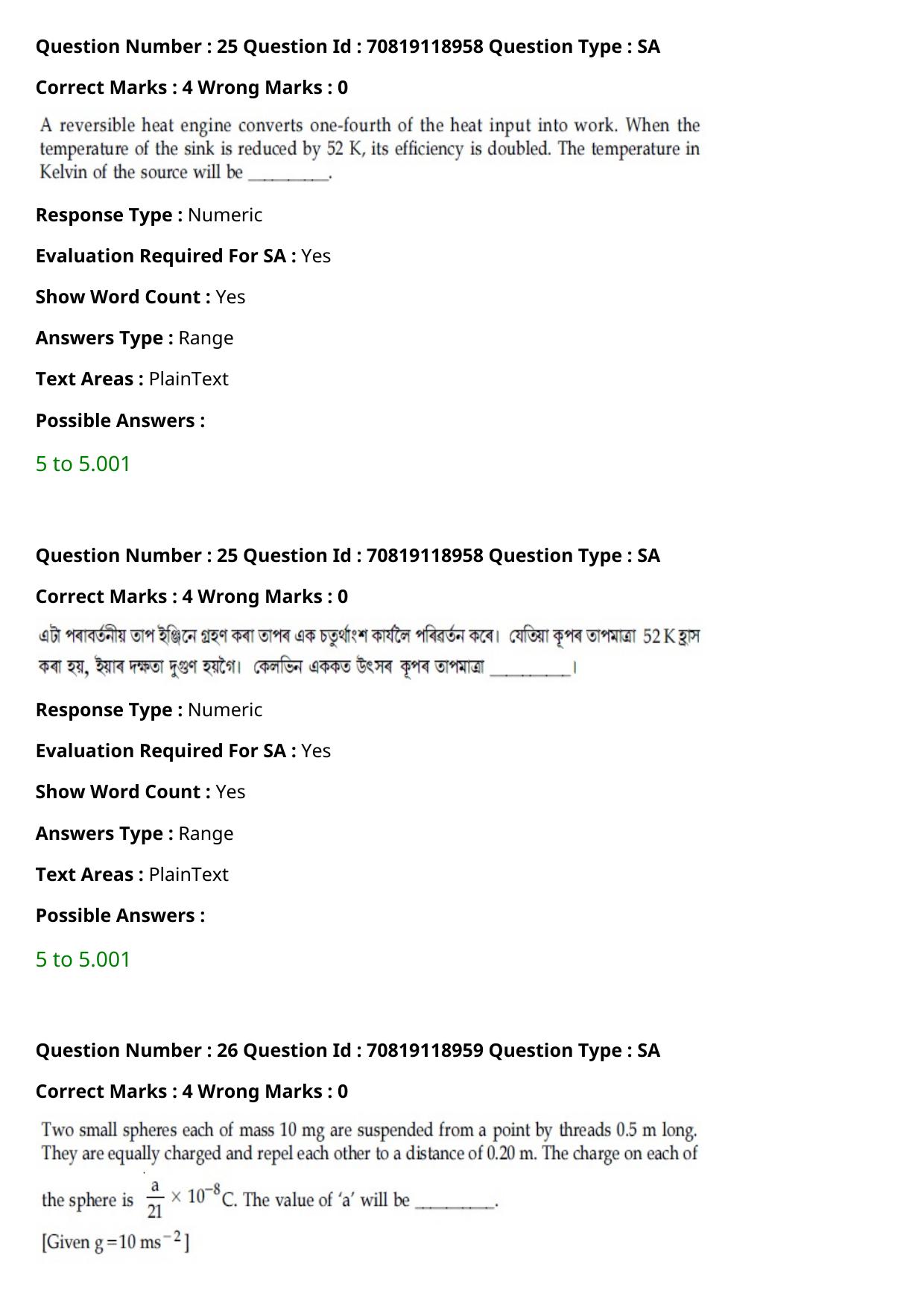Click the second Question Number 25 heading
The image size is (924, 1308).
coord(348,555)
